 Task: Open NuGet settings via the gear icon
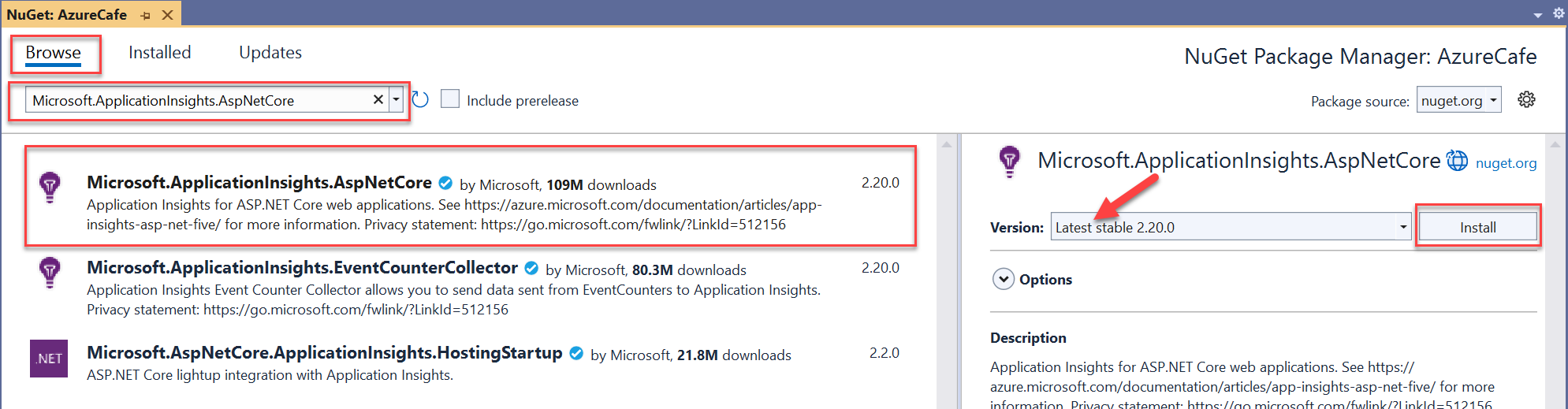point(1526,100)
